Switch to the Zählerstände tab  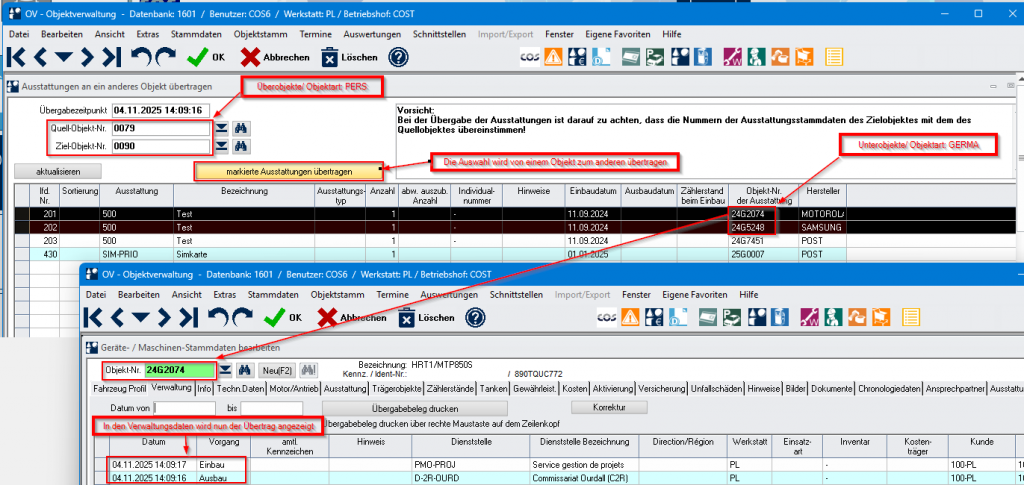click(451, 388)
